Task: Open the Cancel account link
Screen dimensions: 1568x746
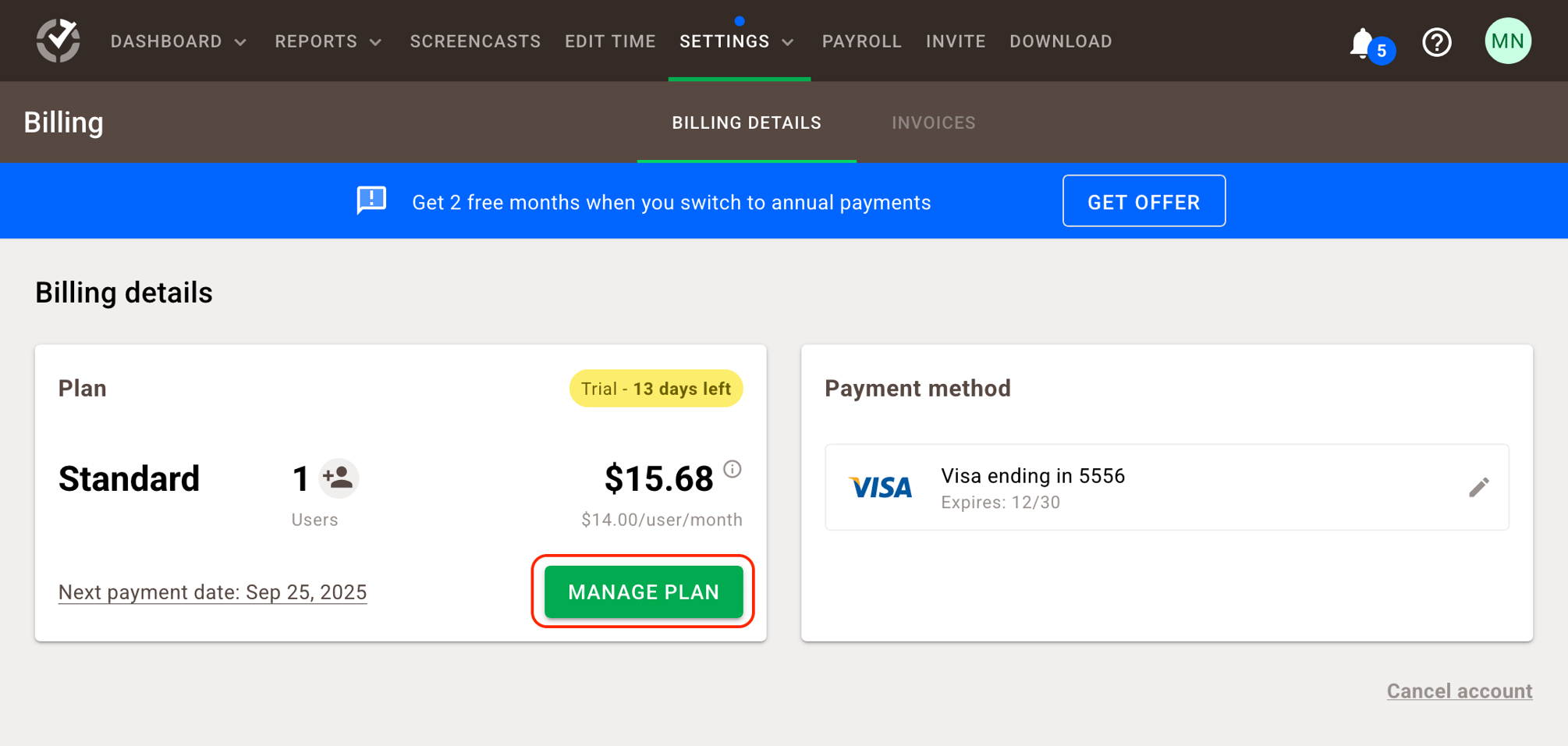Action: [1459, 691]
